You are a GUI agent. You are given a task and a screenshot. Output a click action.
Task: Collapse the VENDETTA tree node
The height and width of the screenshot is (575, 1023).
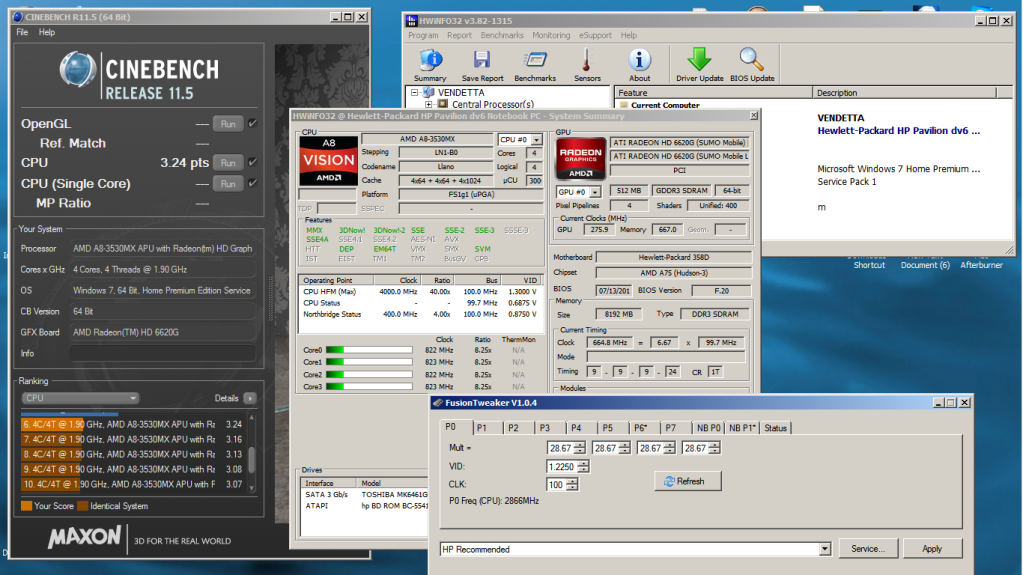pos(414,93)
